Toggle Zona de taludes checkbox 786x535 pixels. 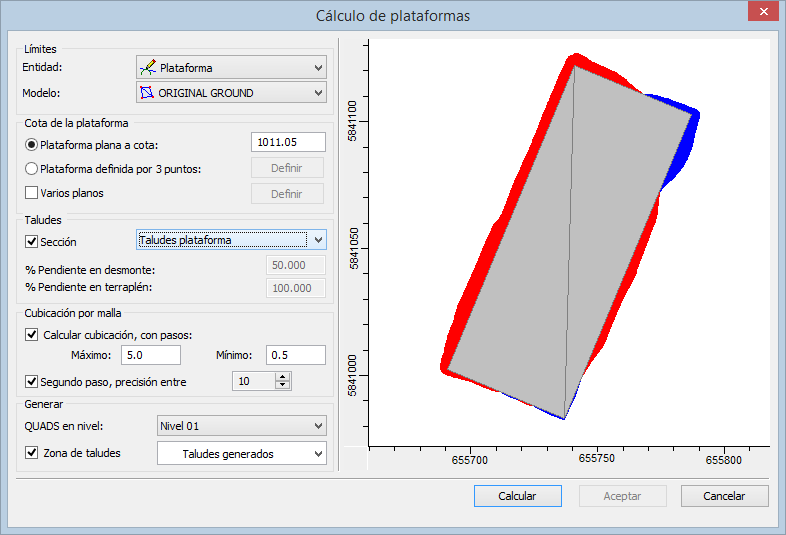coord(31,453)
